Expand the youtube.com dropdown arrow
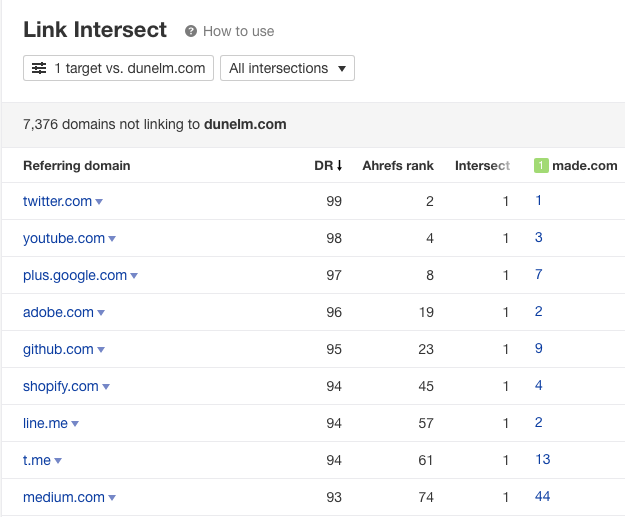 [x=112, y=239]
